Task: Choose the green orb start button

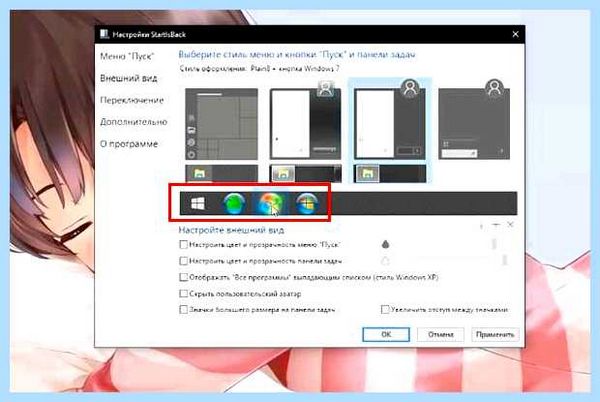Action: (x=234, y=203)
